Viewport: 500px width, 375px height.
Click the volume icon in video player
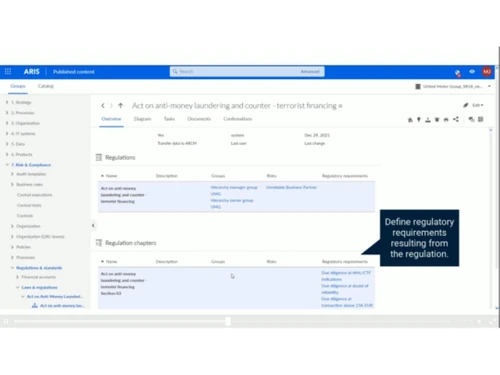[x=479, y=321]
